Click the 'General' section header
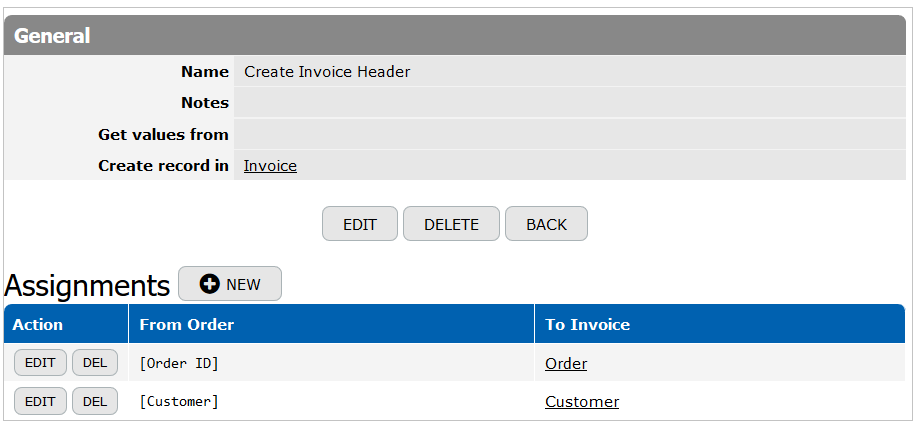 455,36
